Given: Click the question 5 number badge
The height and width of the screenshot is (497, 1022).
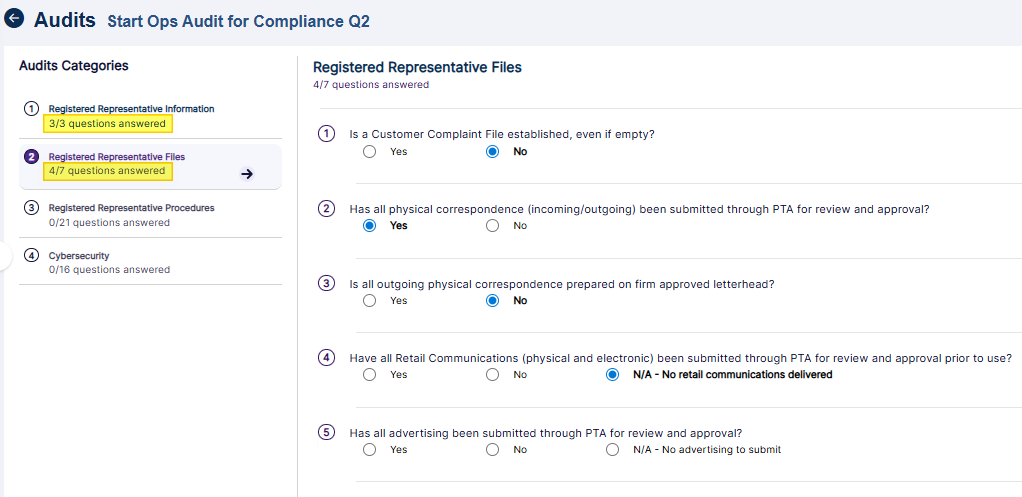Looking at the screenshot, I should 326,433.
